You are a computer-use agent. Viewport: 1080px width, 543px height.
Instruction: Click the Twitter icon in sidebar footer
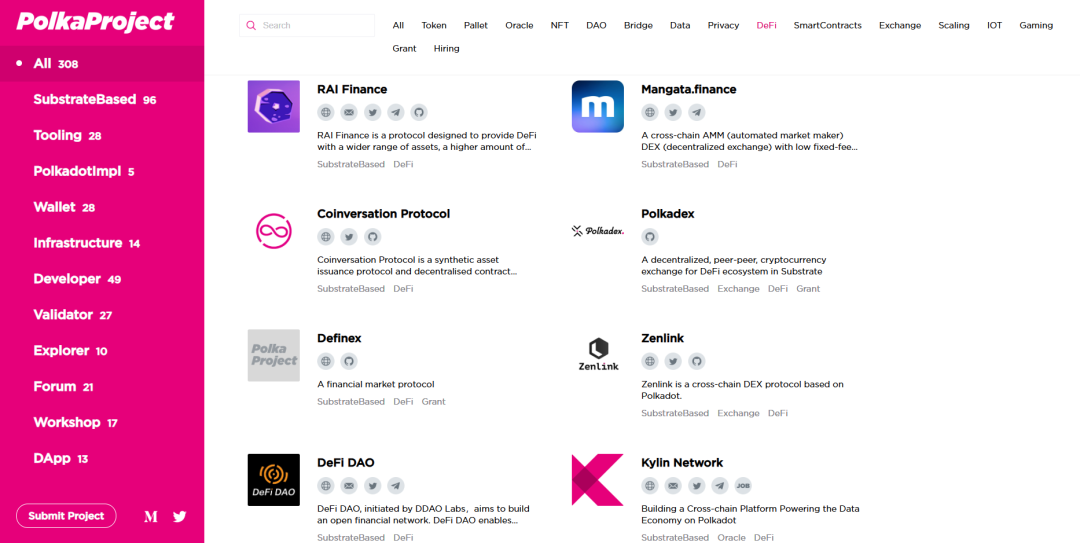pyautogui.click(x=180, y=516)
